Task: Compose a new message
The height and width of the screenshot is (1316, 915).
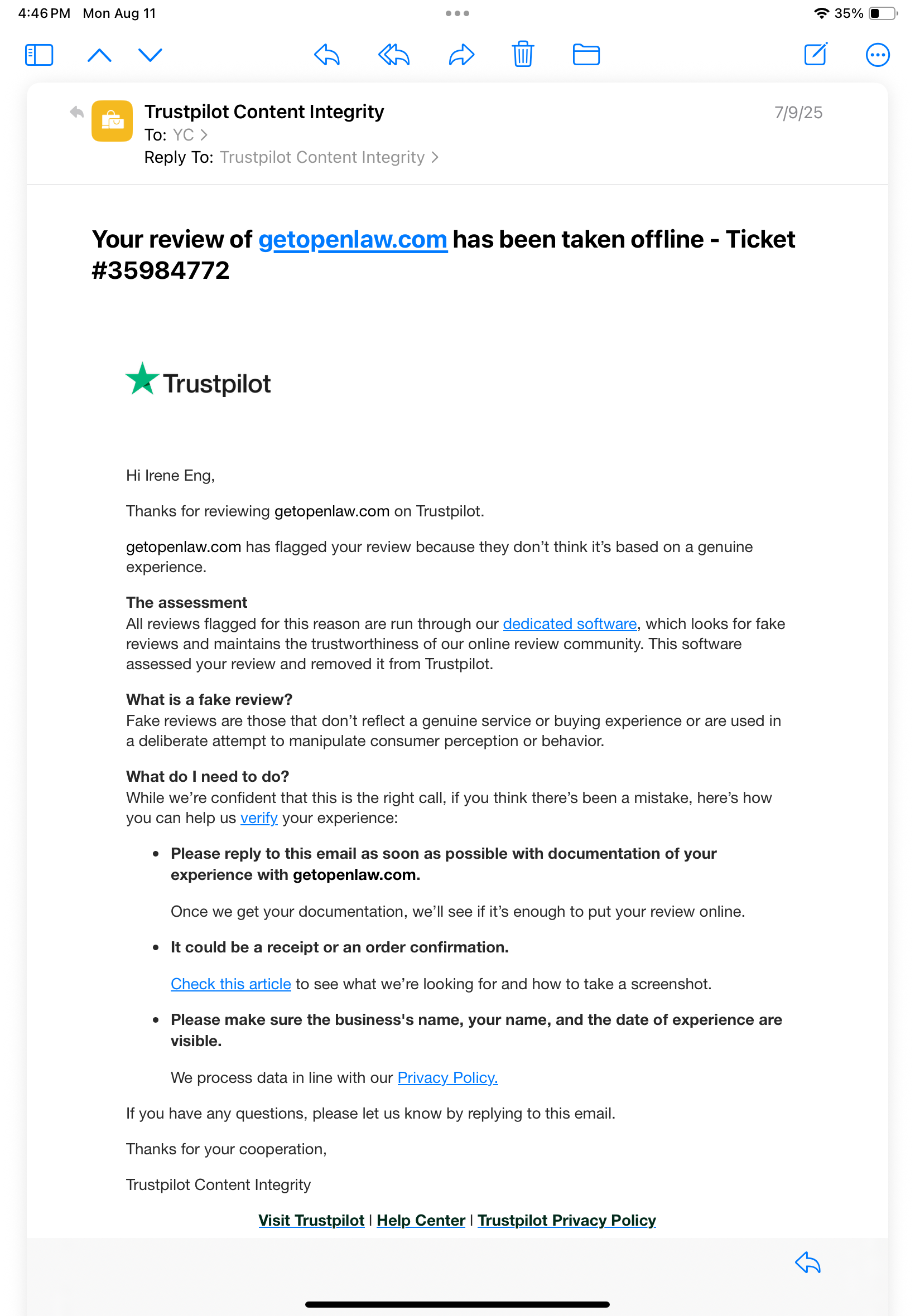Action: tap(815, 55)
